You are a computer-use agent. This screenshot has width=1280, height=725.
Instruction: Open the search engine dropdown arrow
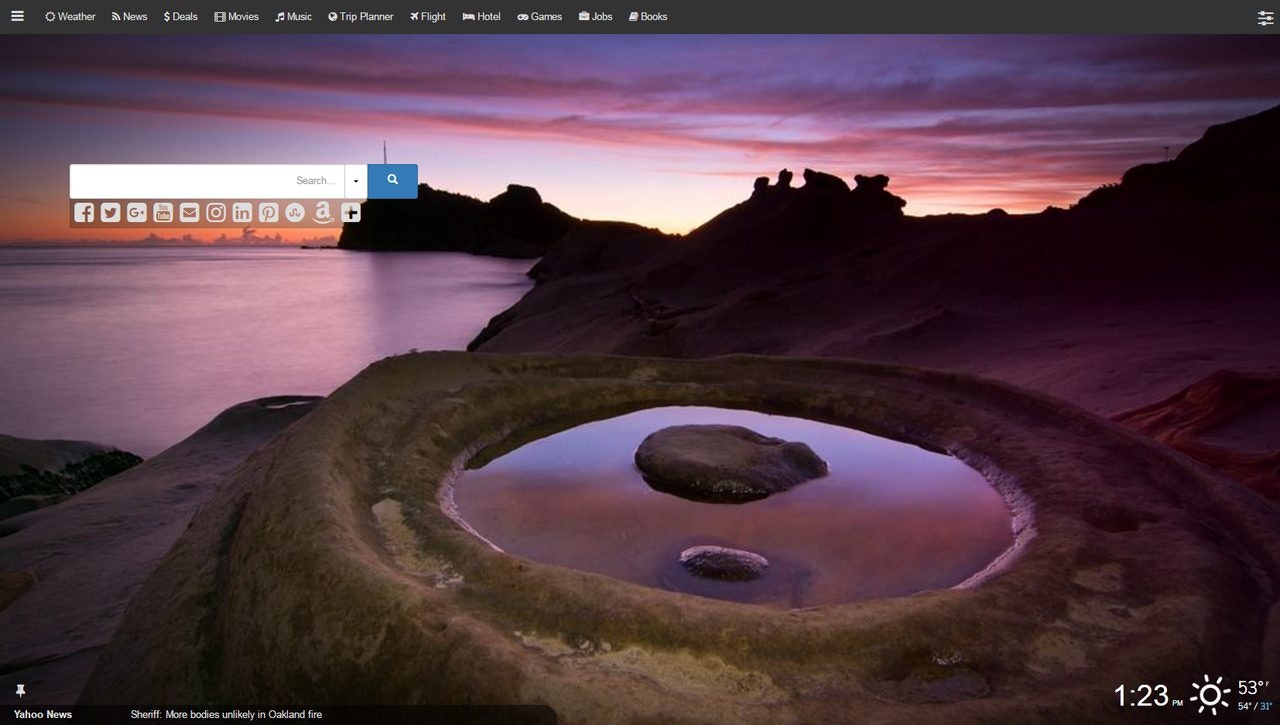(x=356, y=181)
